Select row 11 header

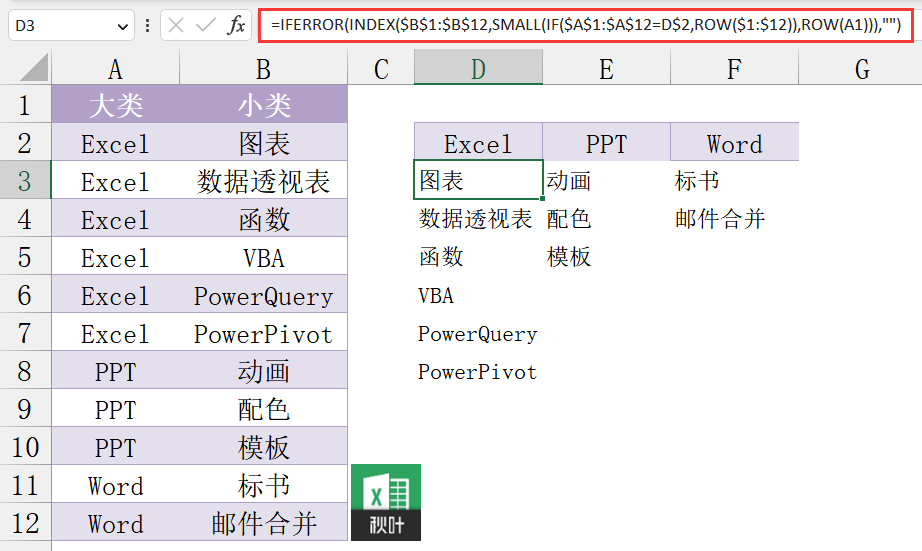25,485
